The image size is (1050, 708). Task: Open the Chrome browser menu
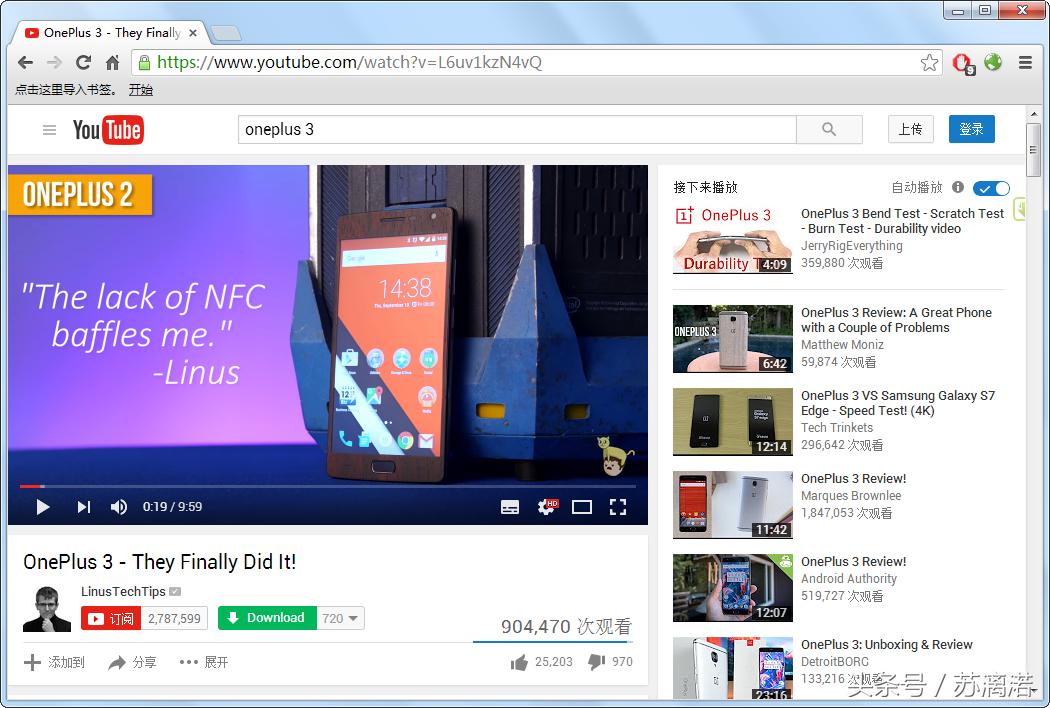click(x=1025, y=62)
